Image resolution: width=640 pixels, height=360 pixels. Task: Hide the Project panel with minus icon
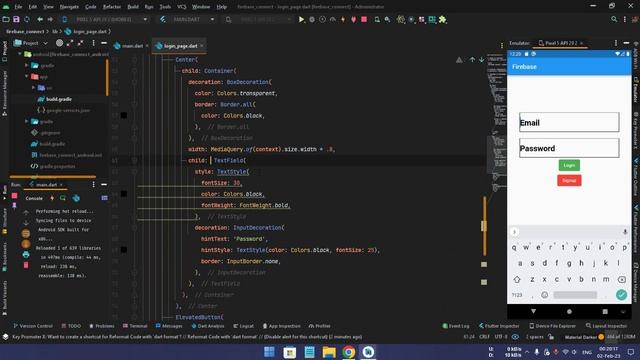(104, 43)
